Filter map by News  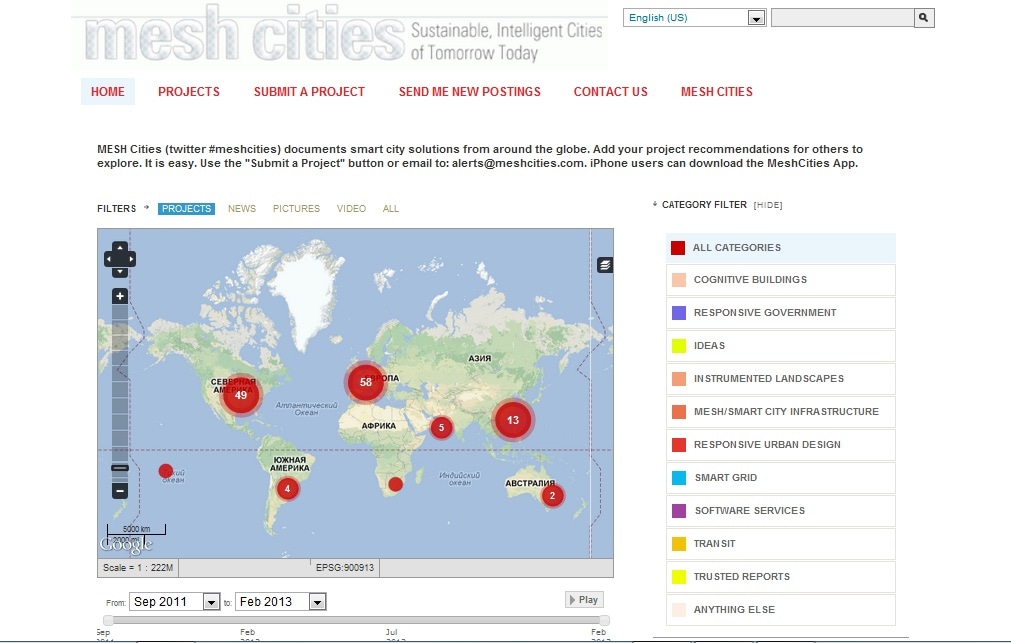(x=242, y=209)
